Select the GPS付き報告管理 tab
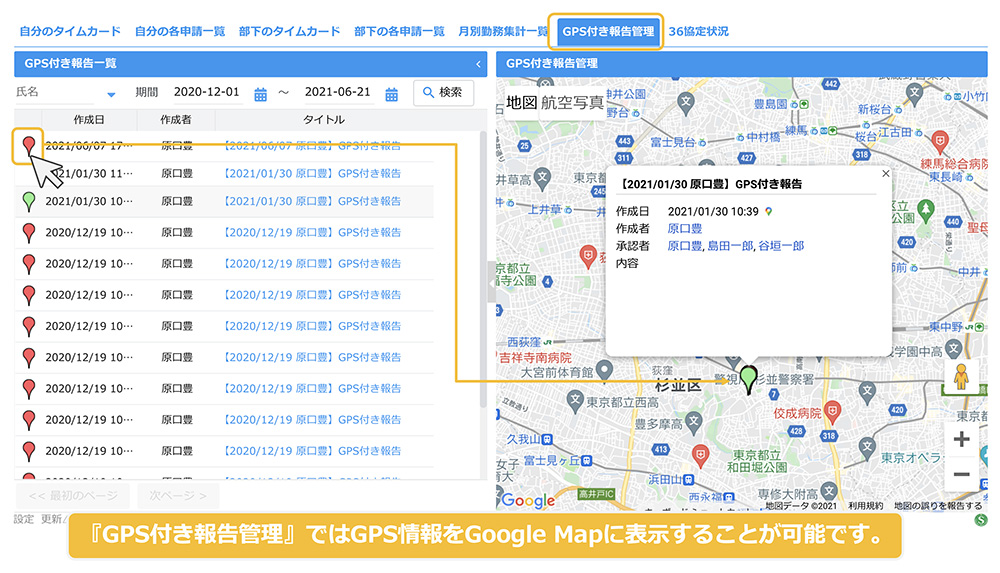This screenshot has width=1000, height=573. (x=608, y=31)
